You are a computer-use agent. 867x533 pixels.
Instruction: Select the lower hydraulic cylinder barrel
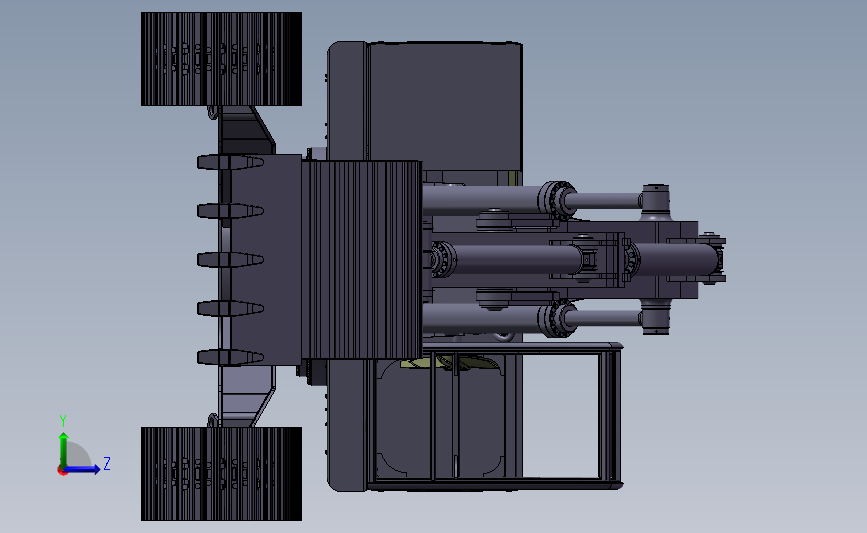(480, 319)
